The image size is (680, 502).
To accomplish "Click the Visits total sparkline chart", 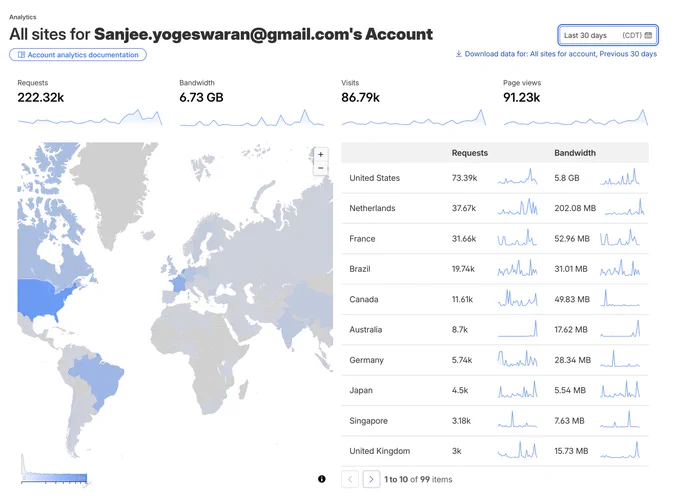I will pos(414,117).
